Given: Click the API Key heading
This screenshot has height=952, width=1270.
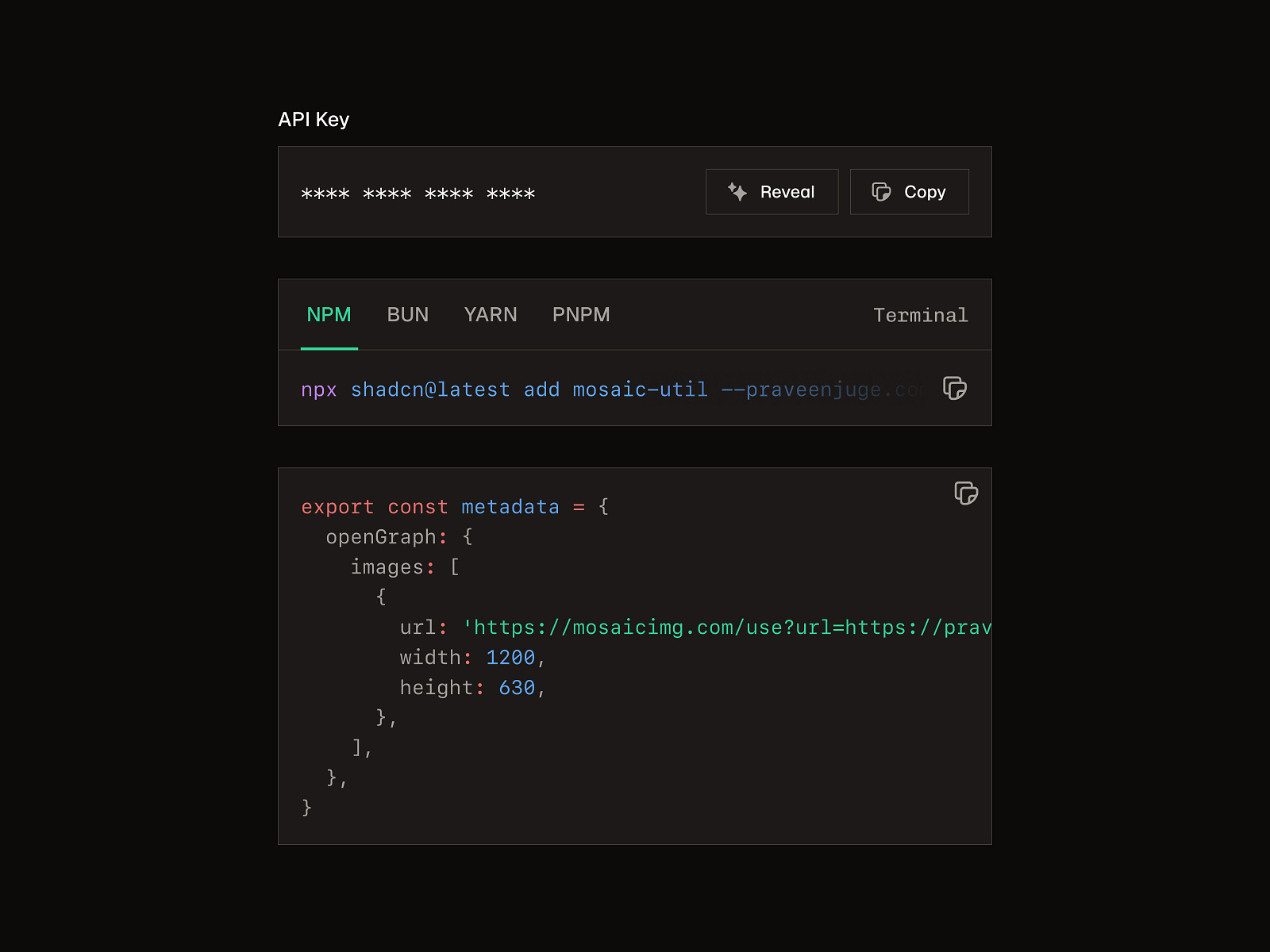Looking at the screenshot, I should [314, 120].
